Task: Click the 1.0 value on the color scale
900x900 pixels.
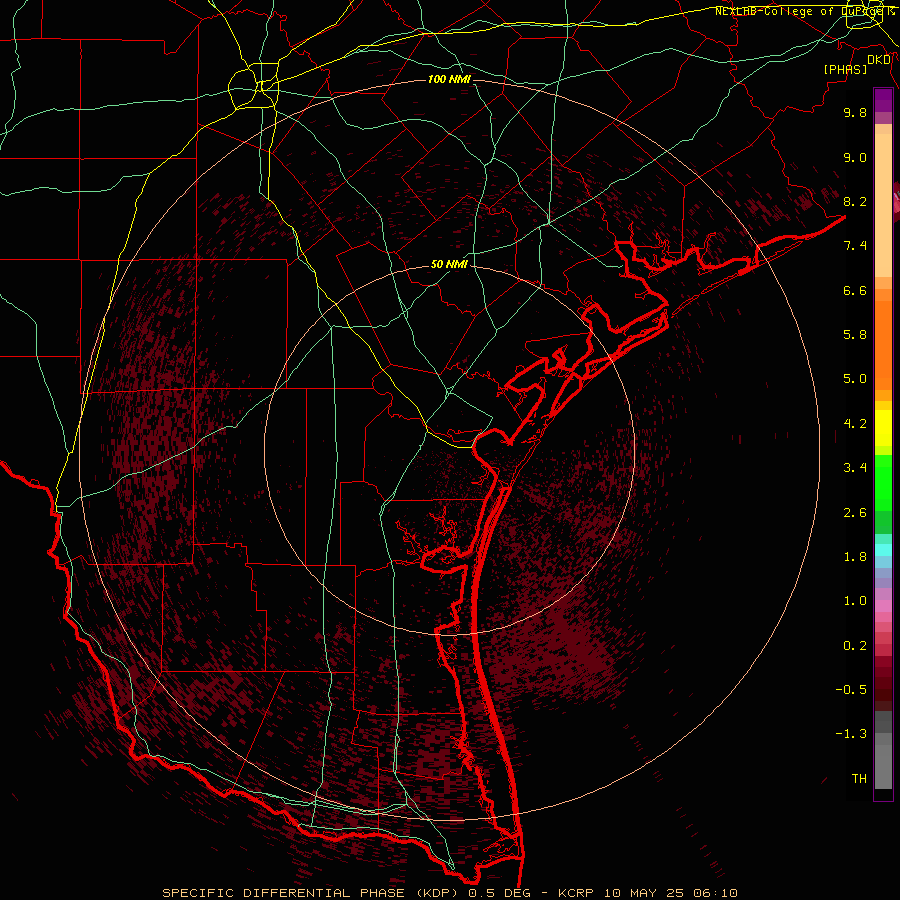Action: click(855, 601)
